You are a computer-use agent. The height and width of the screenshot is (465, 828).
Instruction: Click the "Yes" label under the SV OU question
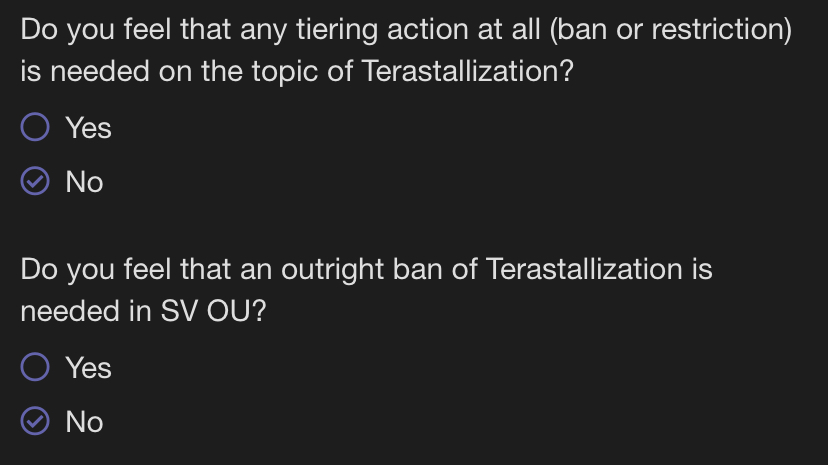point(88,368)
